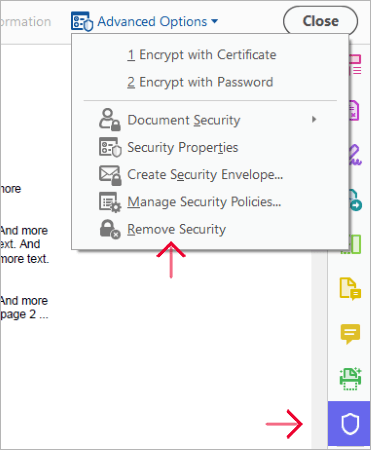Open the Fill & Sign pen tool in sidebar

tap(355, 155)
